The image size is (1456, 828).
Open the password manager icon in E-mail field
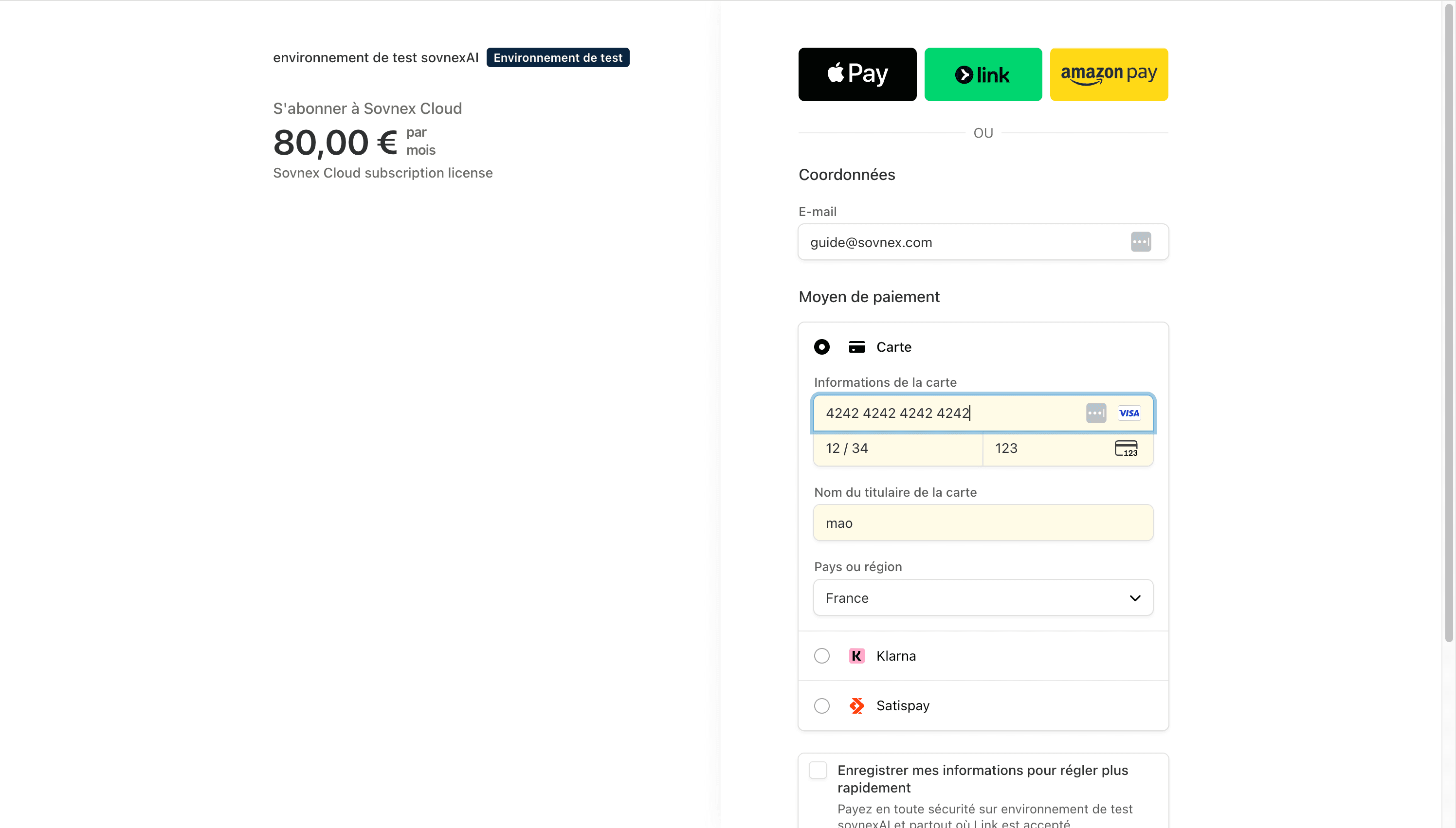click(x=1140, y=242)
